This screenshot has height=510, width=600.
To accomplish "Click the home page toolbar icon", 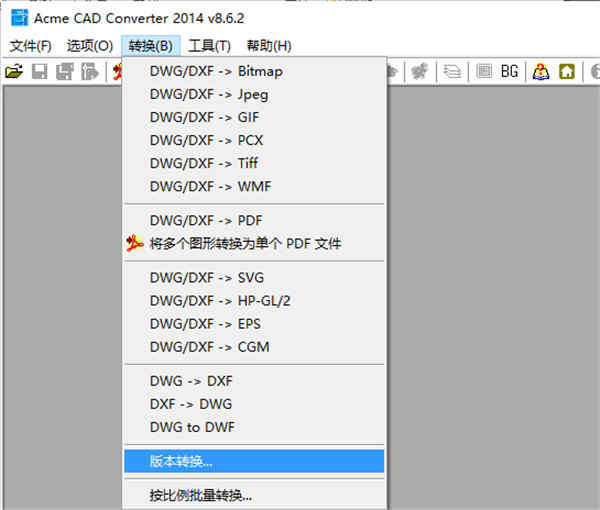I will 567,72.
